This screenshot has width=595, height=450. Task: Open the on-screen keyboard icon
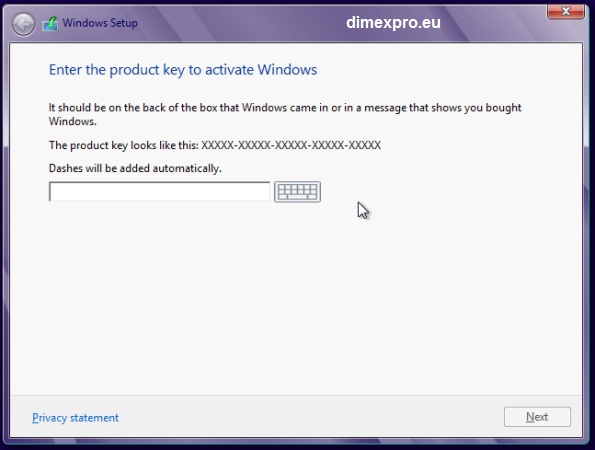[x=298, y=192]
